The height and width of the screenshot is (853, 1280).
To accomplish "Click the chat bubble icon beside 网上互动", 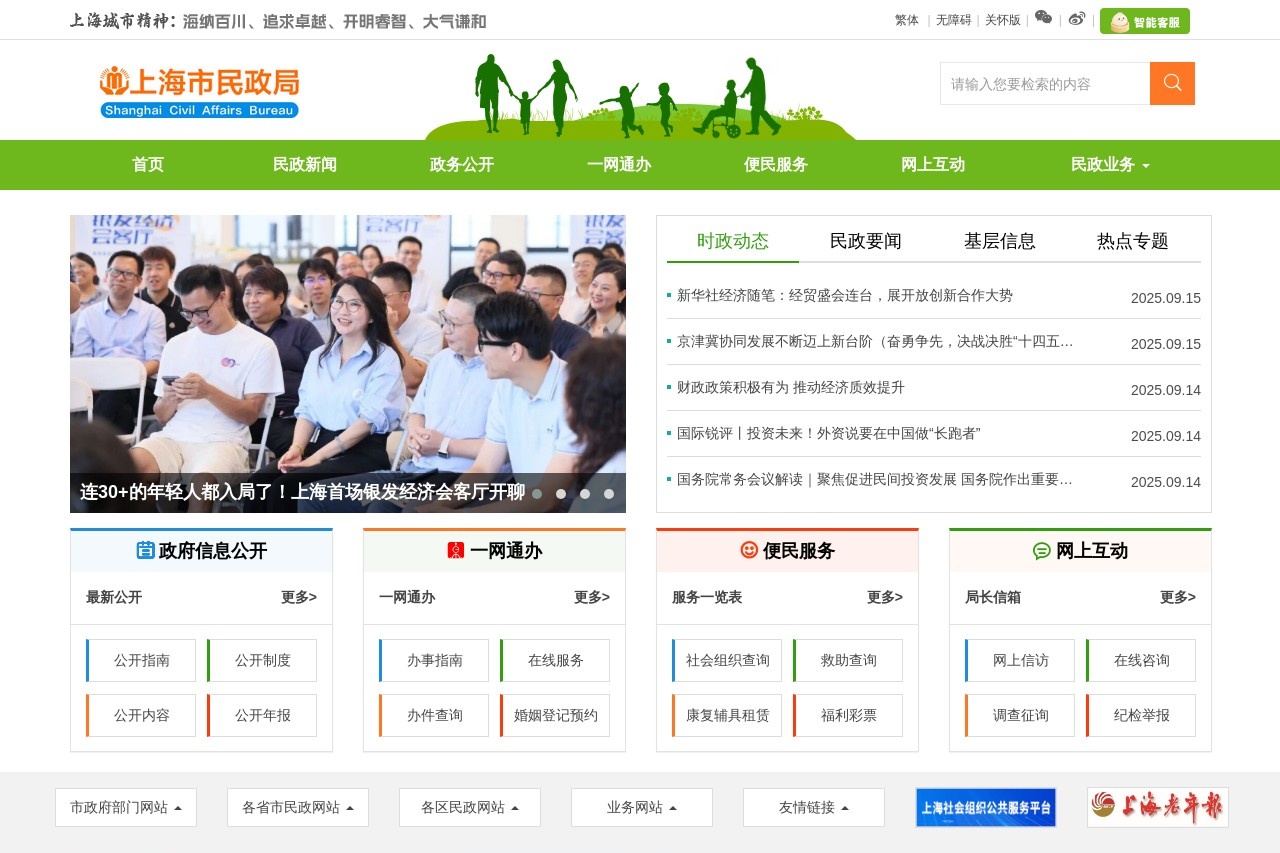I will coord(1043,550).
